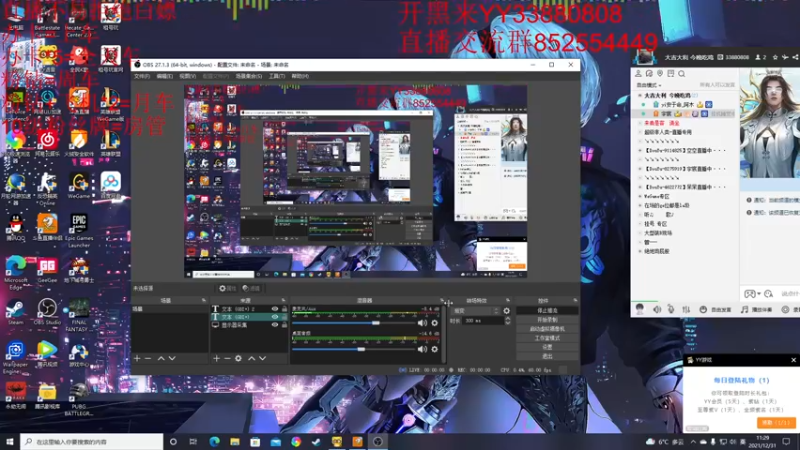
Task: Open WeGame desktop shortcut
Action: [x=79, y=186]
